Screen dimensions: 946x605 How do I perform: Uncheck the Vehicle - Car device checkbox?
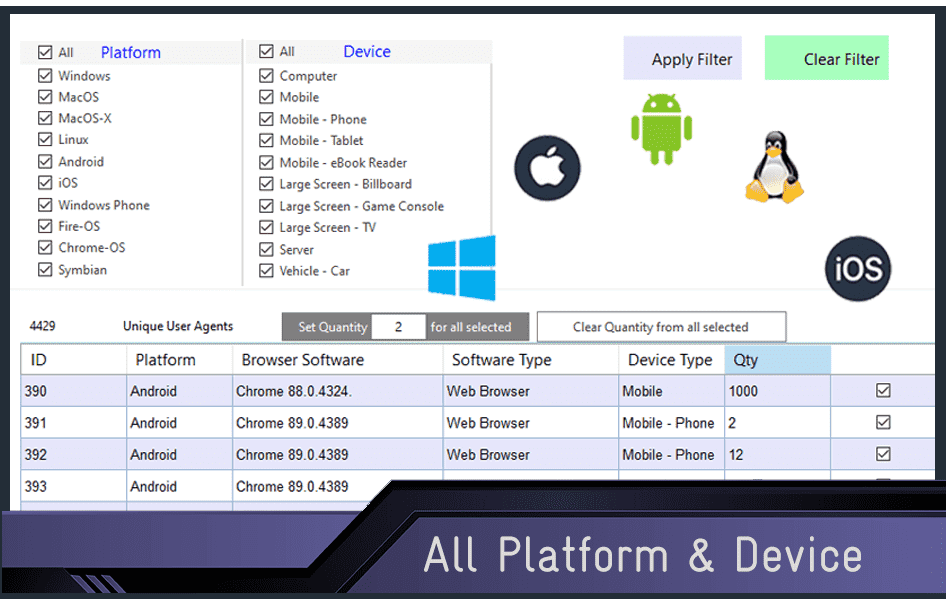pyautogui.click(x=266, y=271)
